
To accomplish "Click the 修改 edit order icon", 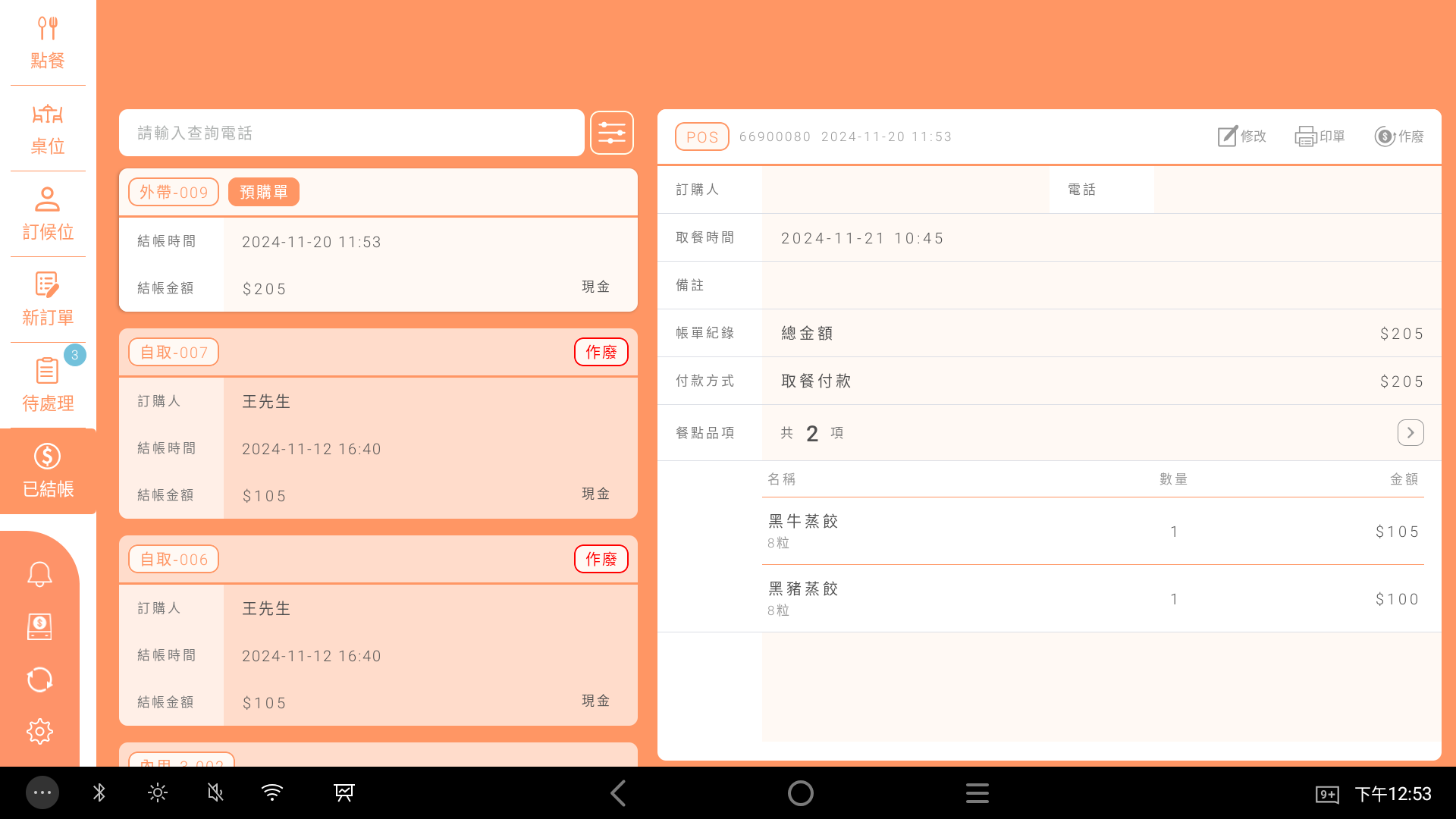I will (x=1241, y=136).
